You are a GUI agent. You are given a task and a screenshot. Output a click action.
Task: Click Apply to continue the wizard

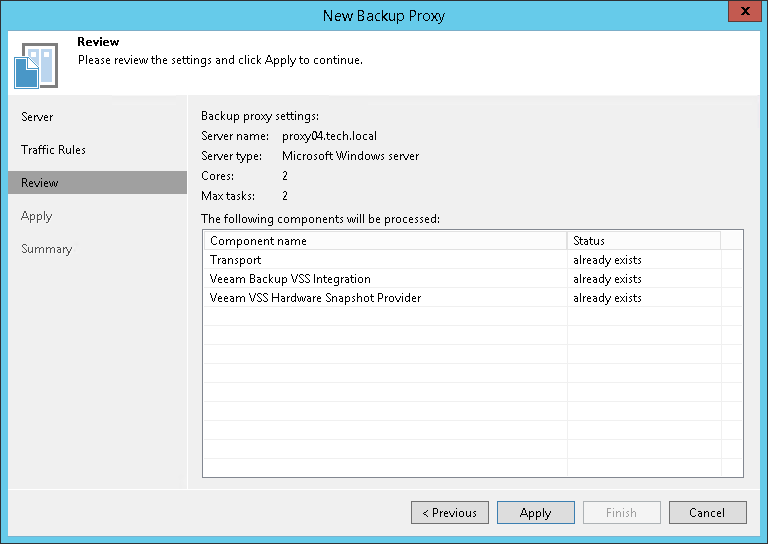(535, 513)
